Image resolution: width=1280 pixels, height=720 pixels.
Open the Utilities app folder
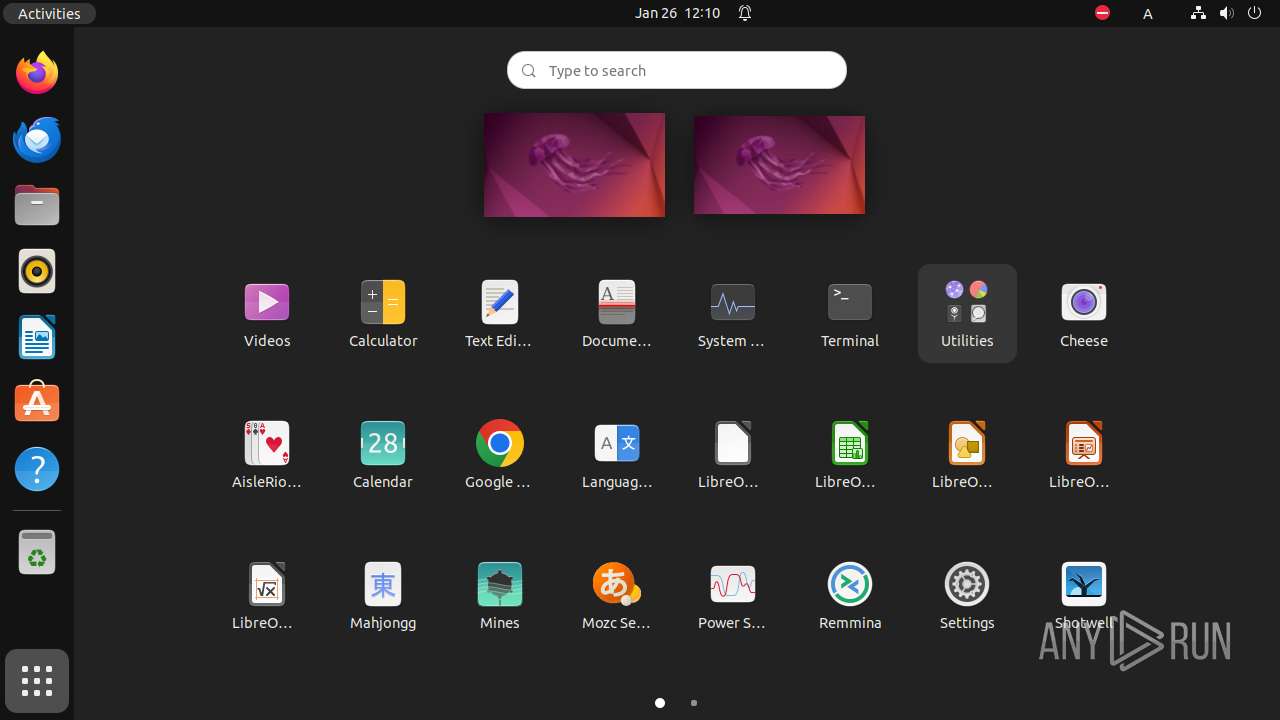coord(967,313)
